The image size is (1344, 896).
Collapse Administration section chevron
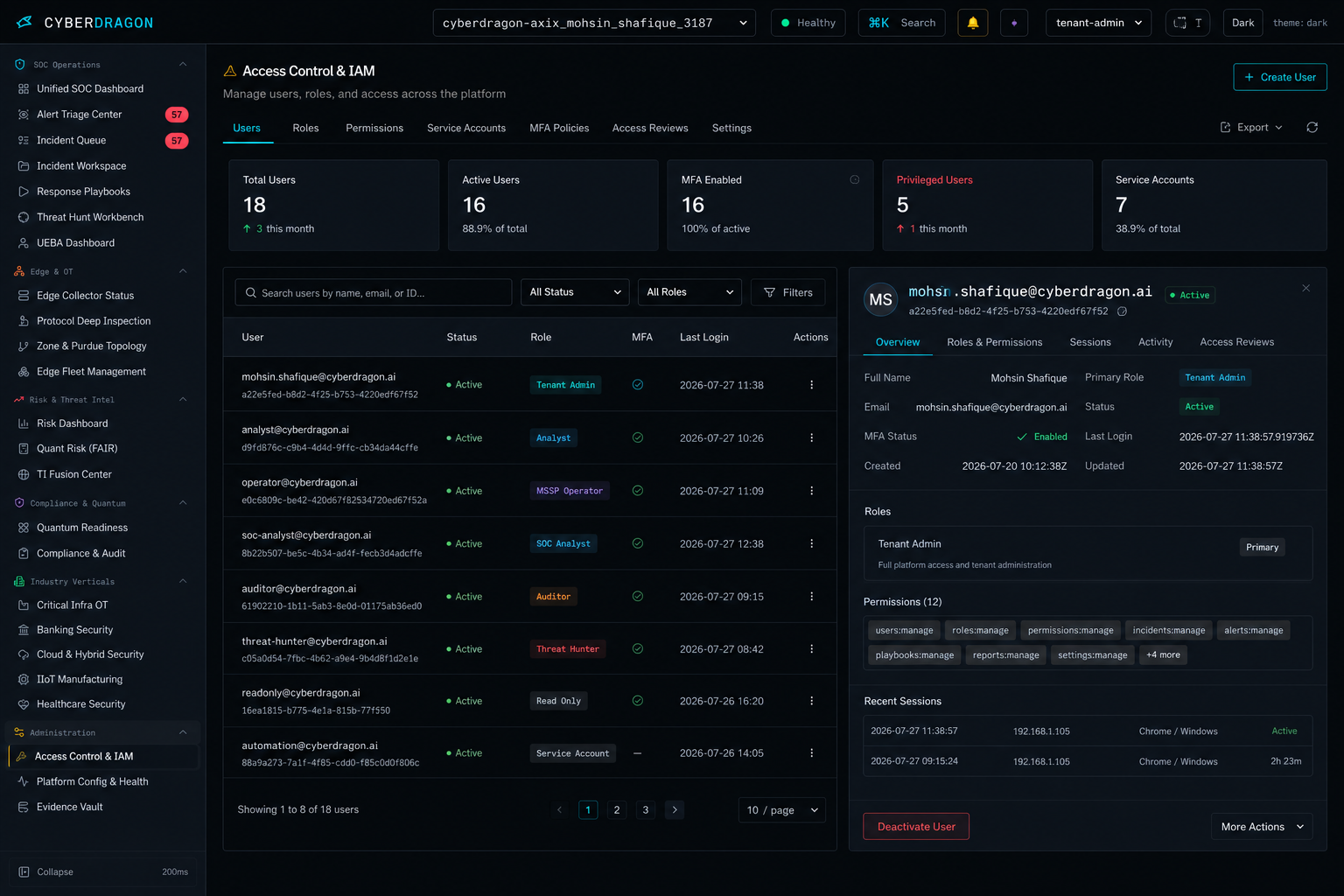[x=183, y=732]
